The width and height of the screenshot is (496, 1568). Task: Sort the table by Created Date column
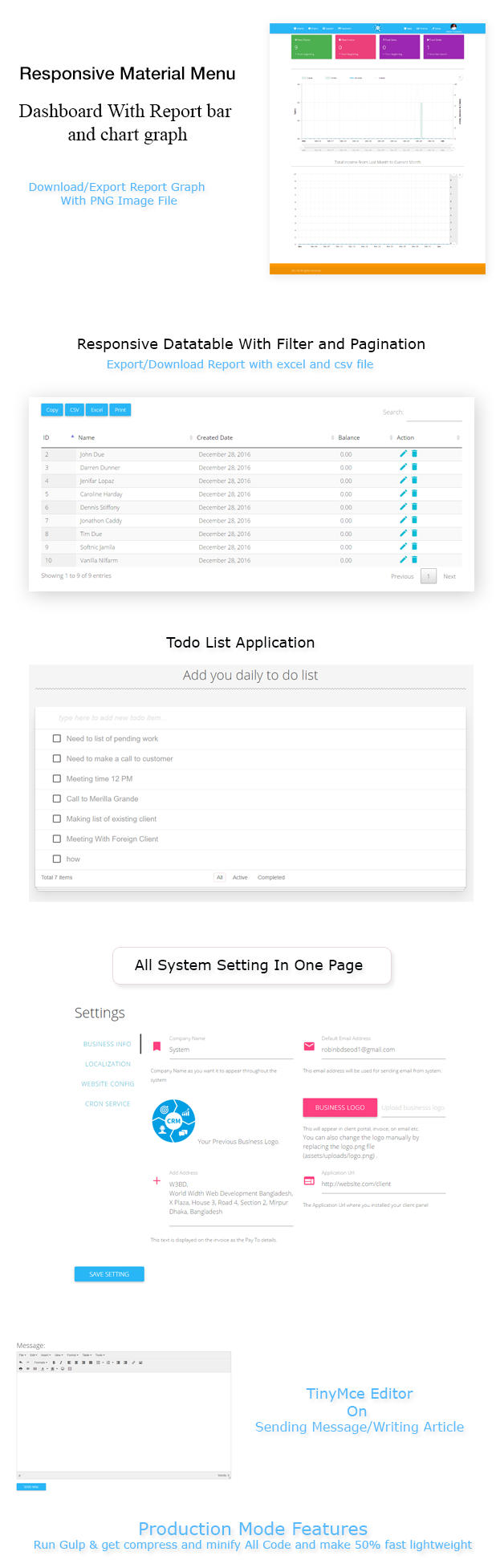click(x=217, y=437)
